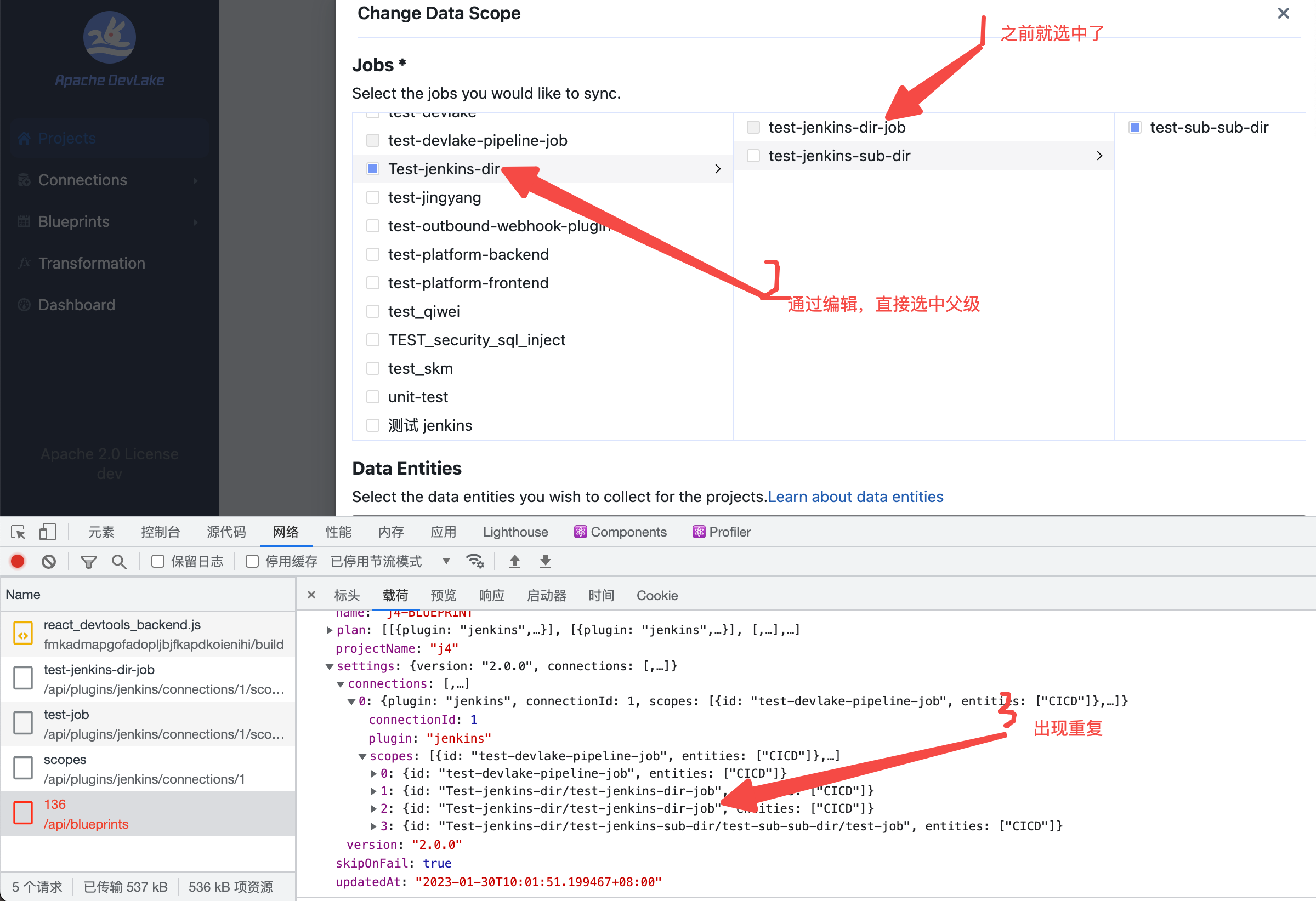Open network conditions wifi icon
The image size is (1316, 901).
pyautogui.click(x=475, y=561)
